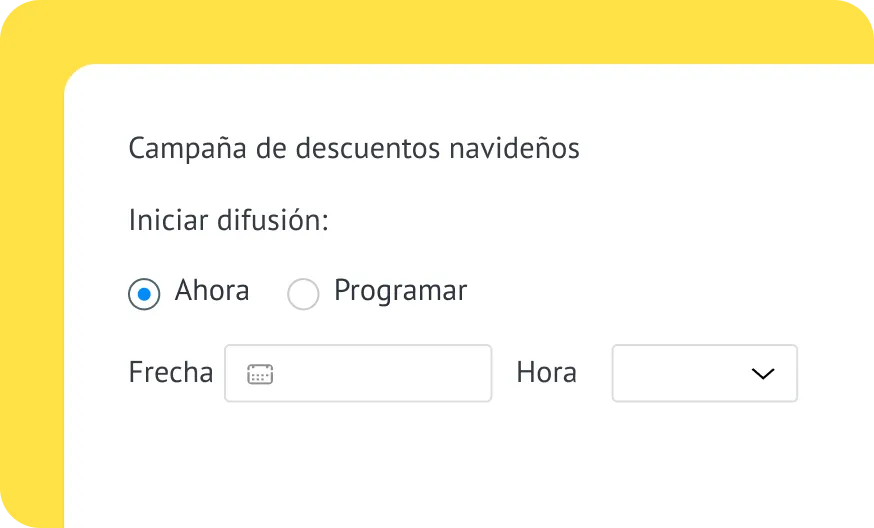This screenshot has width=874, height=528.
Task: Click the word difusión in the label
Action: point(272,220)
